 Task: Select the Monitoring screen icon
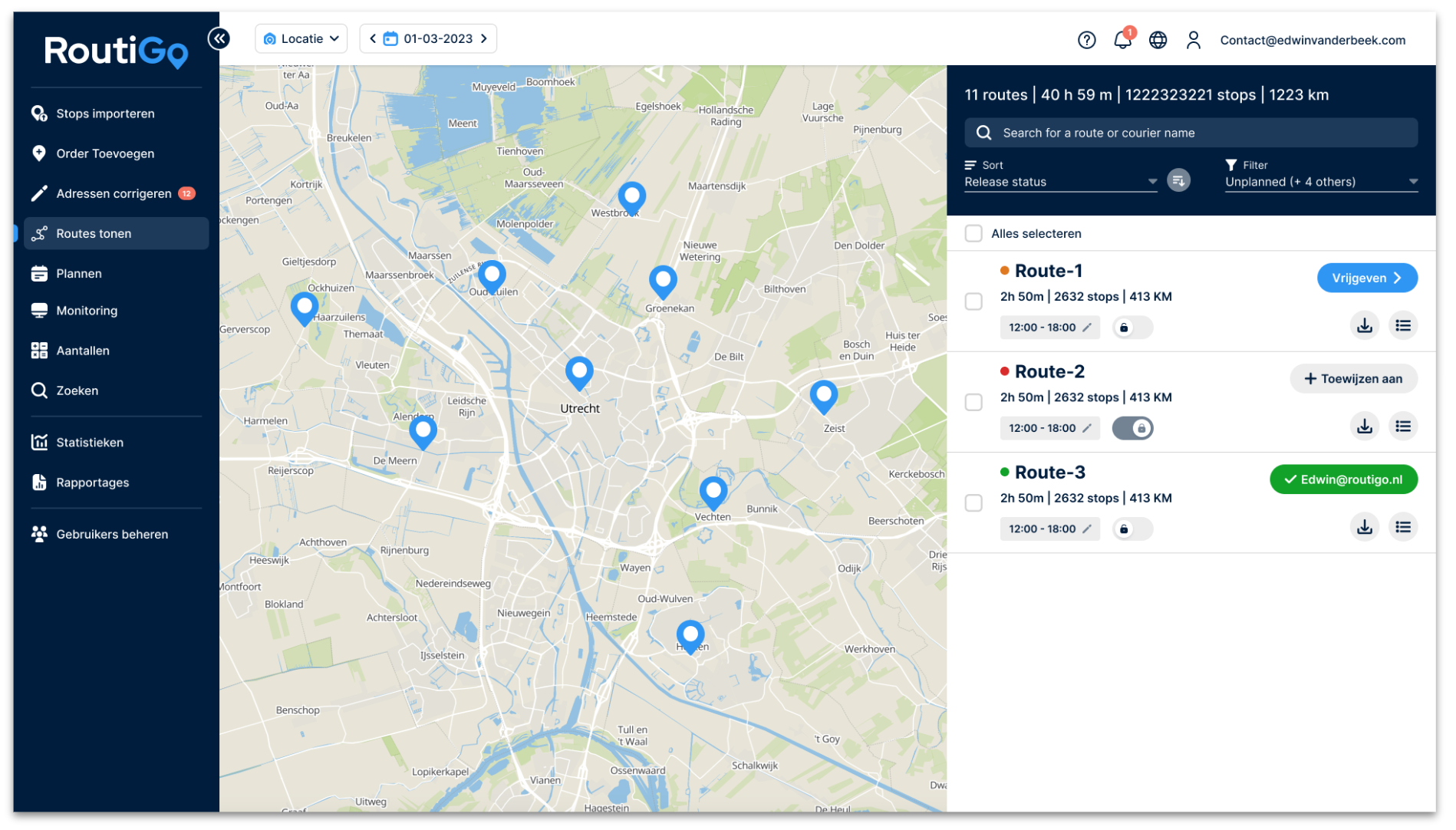tap(39, 310)
